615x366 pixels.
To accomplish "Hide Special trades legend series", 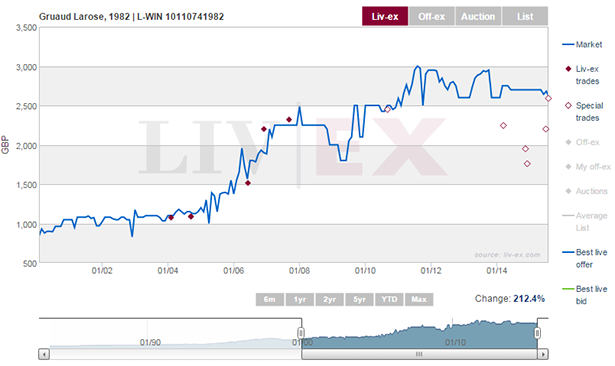I will pyautogui.click(x=584, y=111).
